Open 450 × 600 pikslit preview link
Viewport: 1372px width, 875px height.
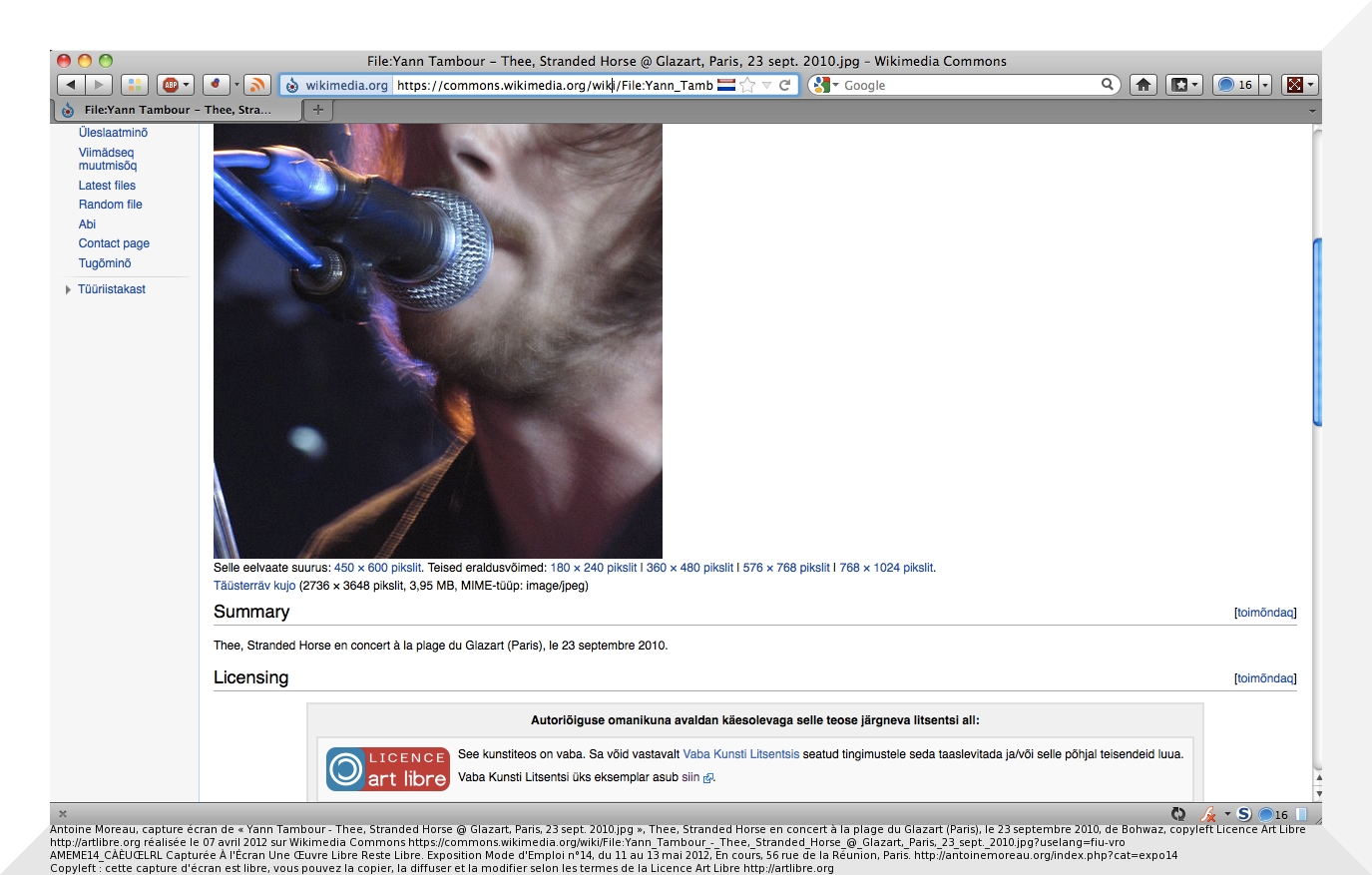[x=378, y=568]
